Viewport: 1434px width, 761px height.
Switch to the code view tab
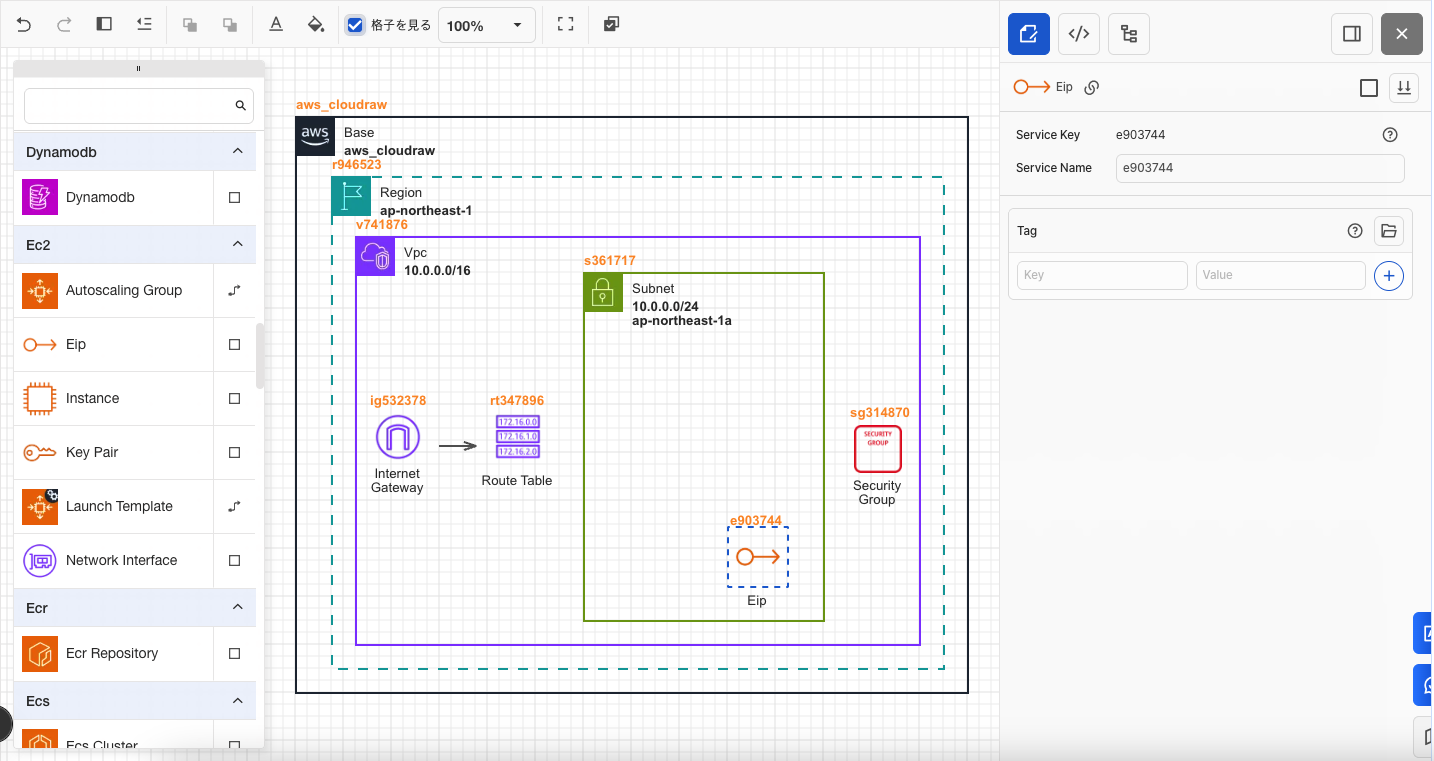(x=1078, y=34)
